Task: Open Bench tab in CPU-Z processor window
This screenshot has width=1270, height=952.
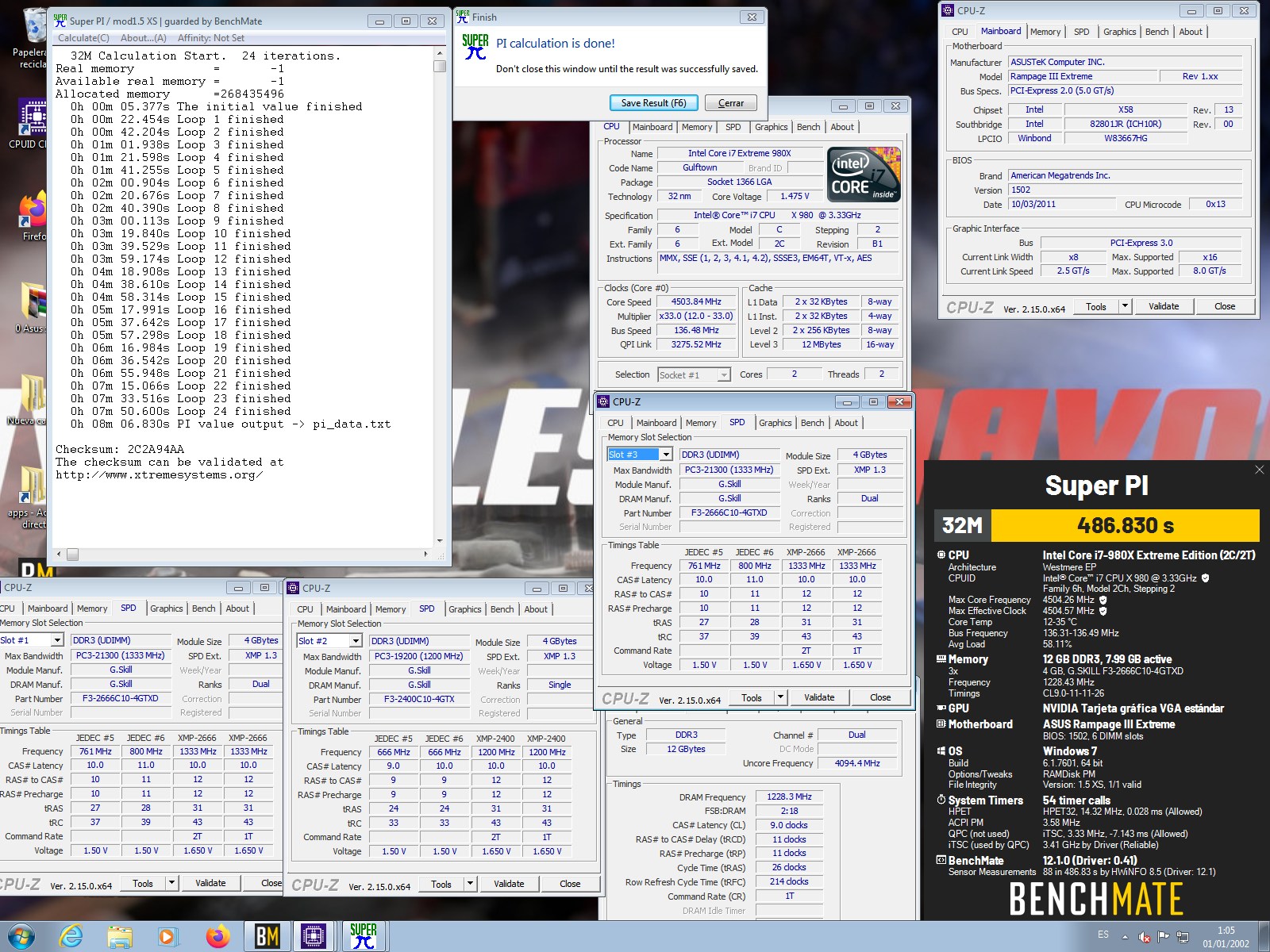Action: [808, 127]
